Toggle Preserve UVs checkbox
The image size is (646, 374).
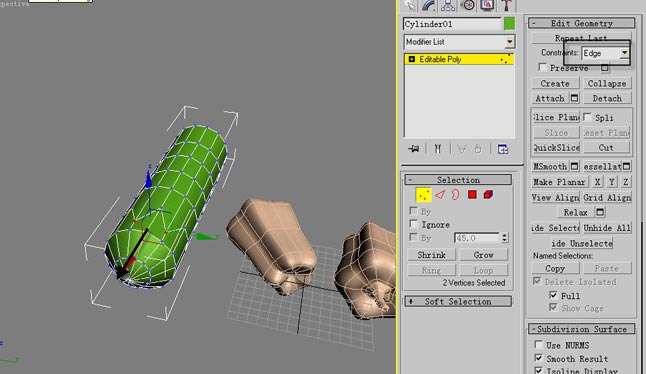pyautogui.click(x=543, y=67)
